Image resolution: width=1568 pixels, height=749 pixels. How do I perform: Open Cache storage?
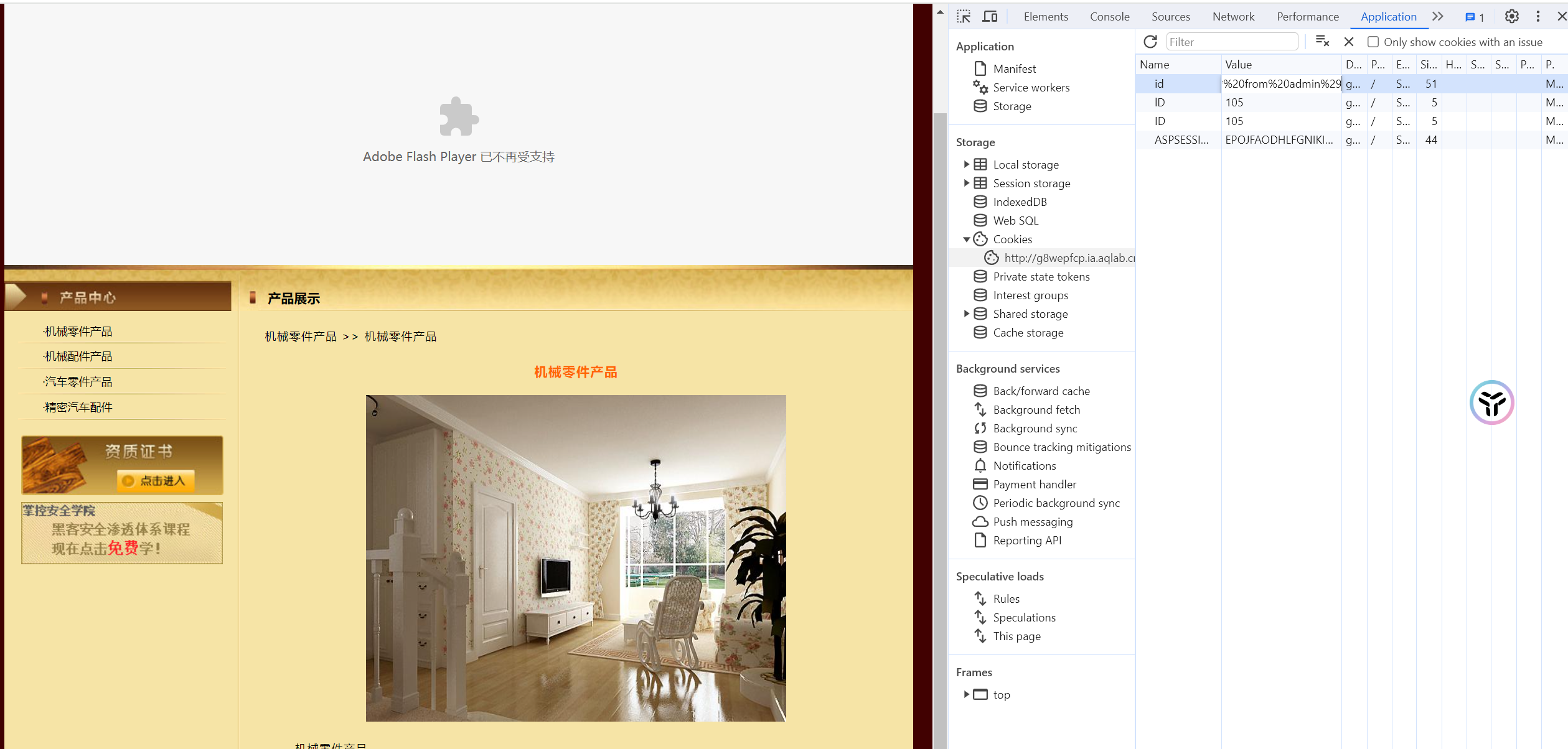1028,332
